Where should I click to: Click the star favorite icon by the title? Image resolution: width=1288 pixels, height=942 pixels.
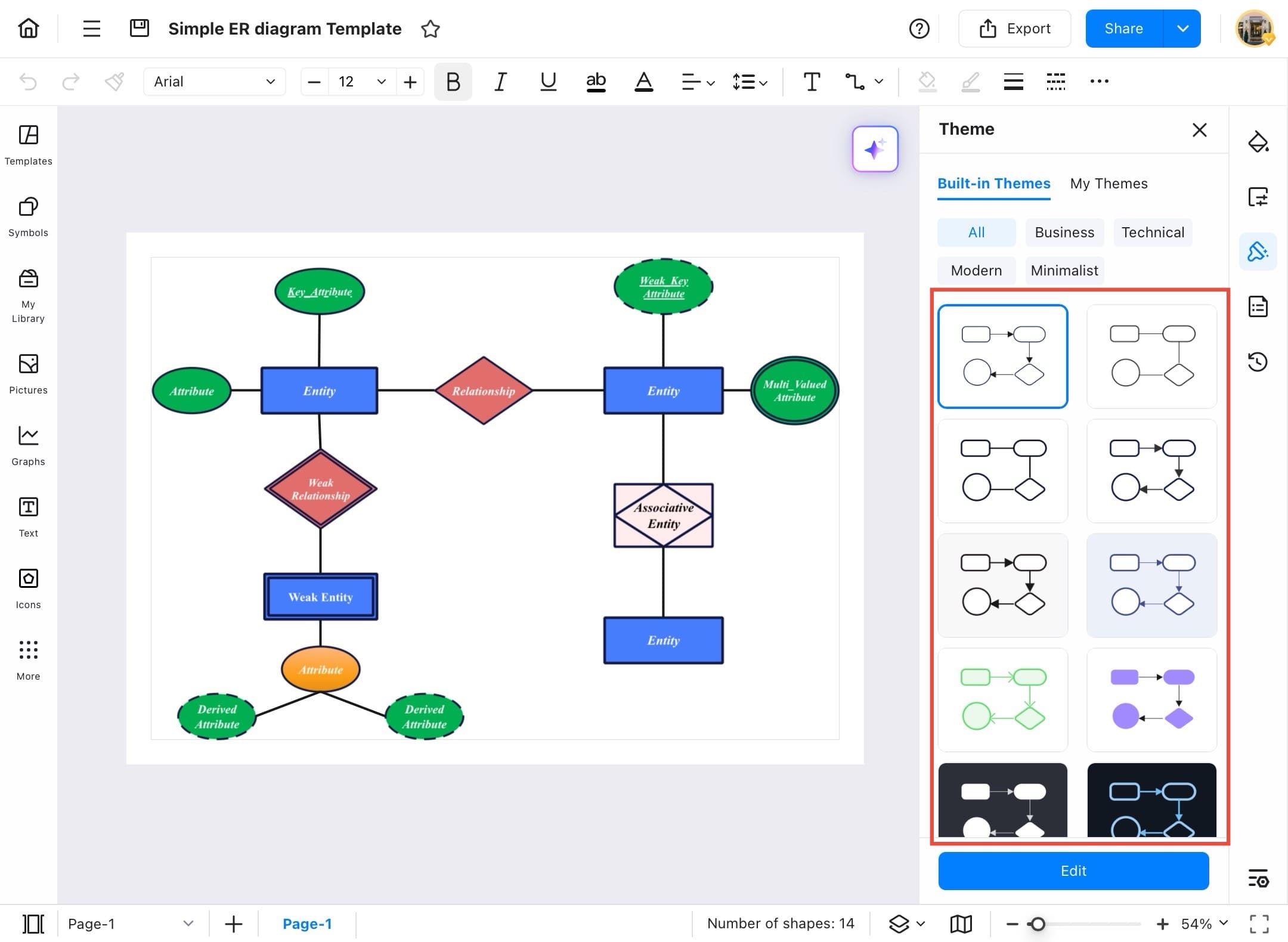point(430,29)
